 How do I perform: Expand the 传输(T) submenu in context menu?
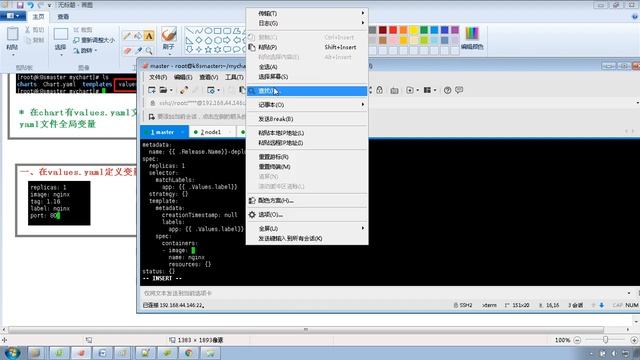307,13
